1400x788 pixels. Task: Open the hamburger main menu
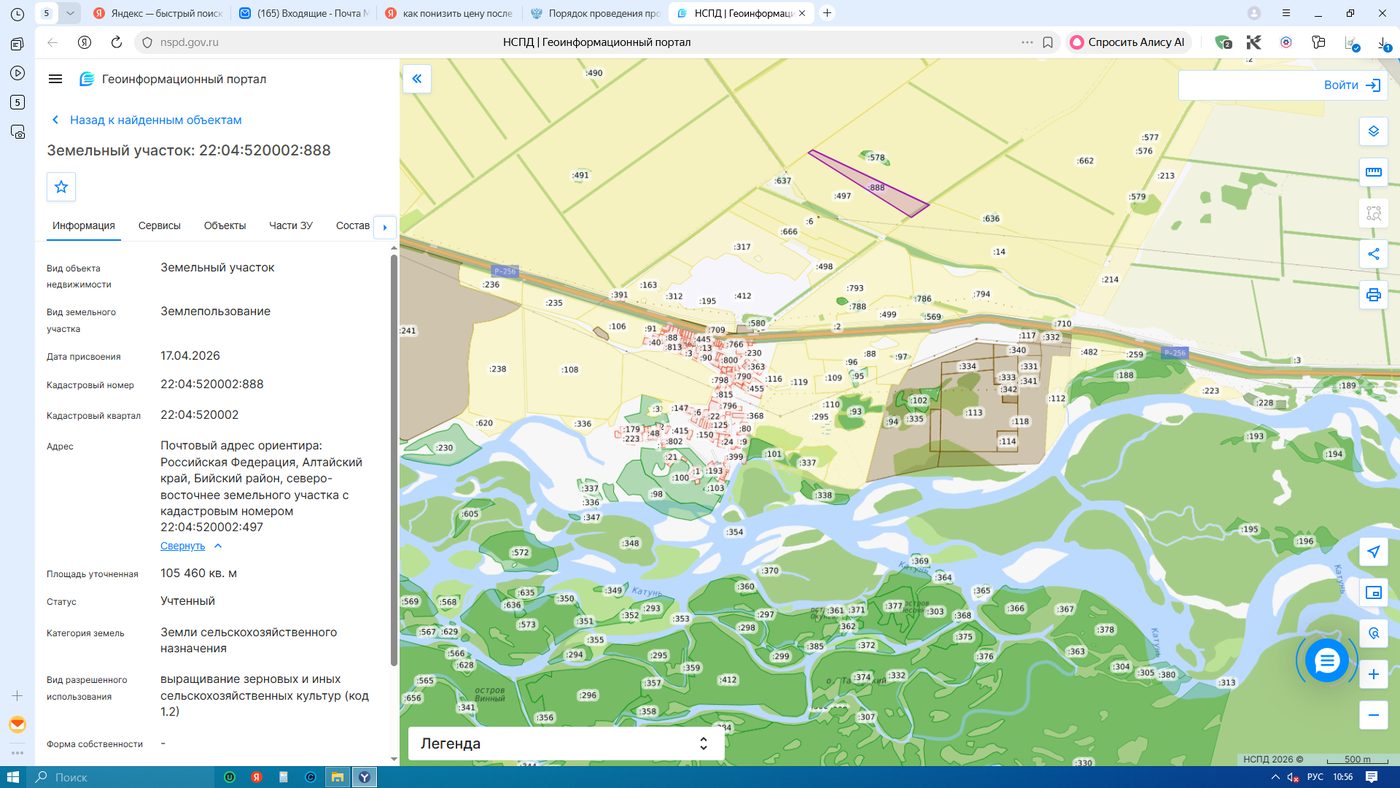(x=55, y=79)
